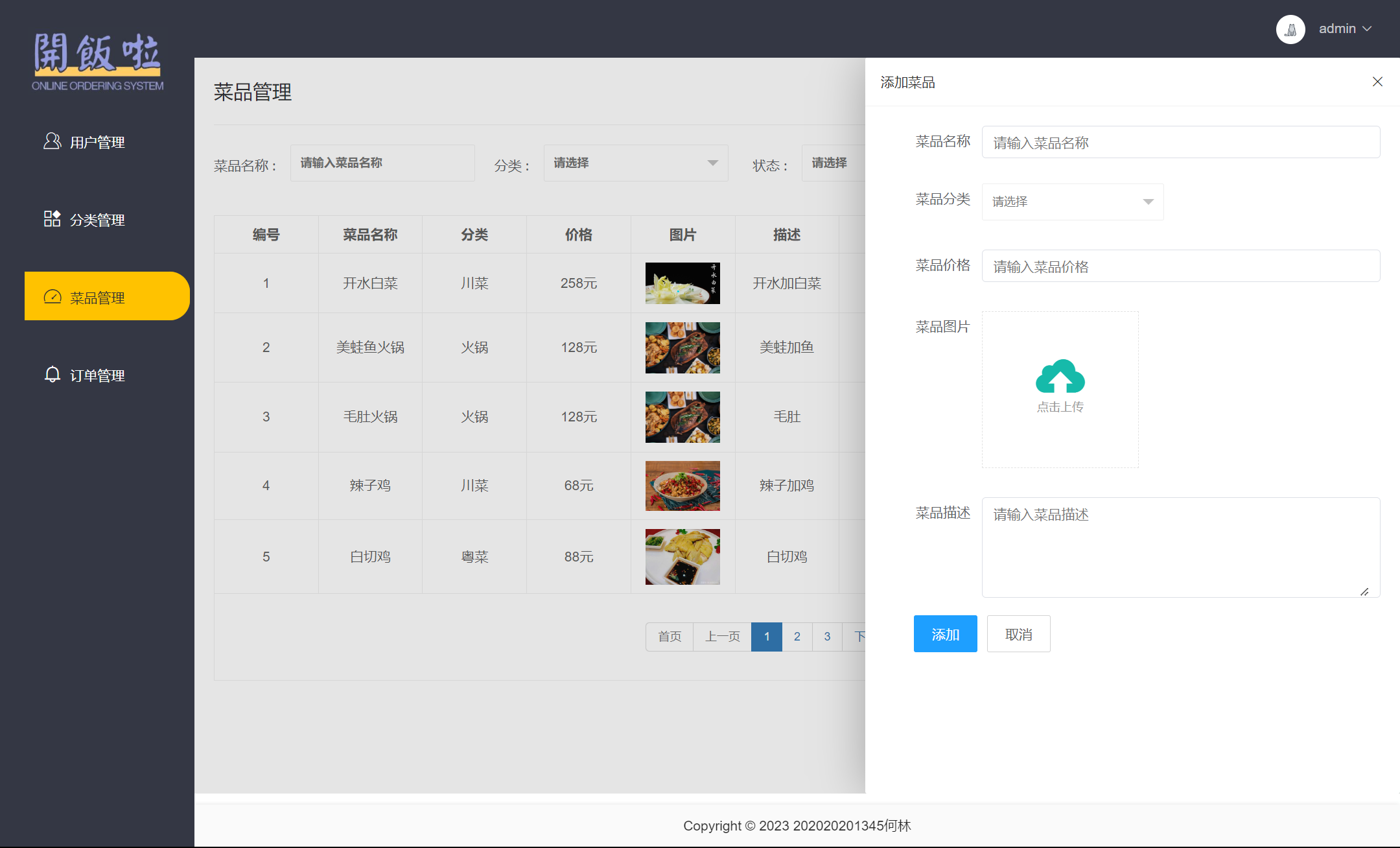
Task: Click the 分类管理 category icon in sidebar
Action: [52, 219]
